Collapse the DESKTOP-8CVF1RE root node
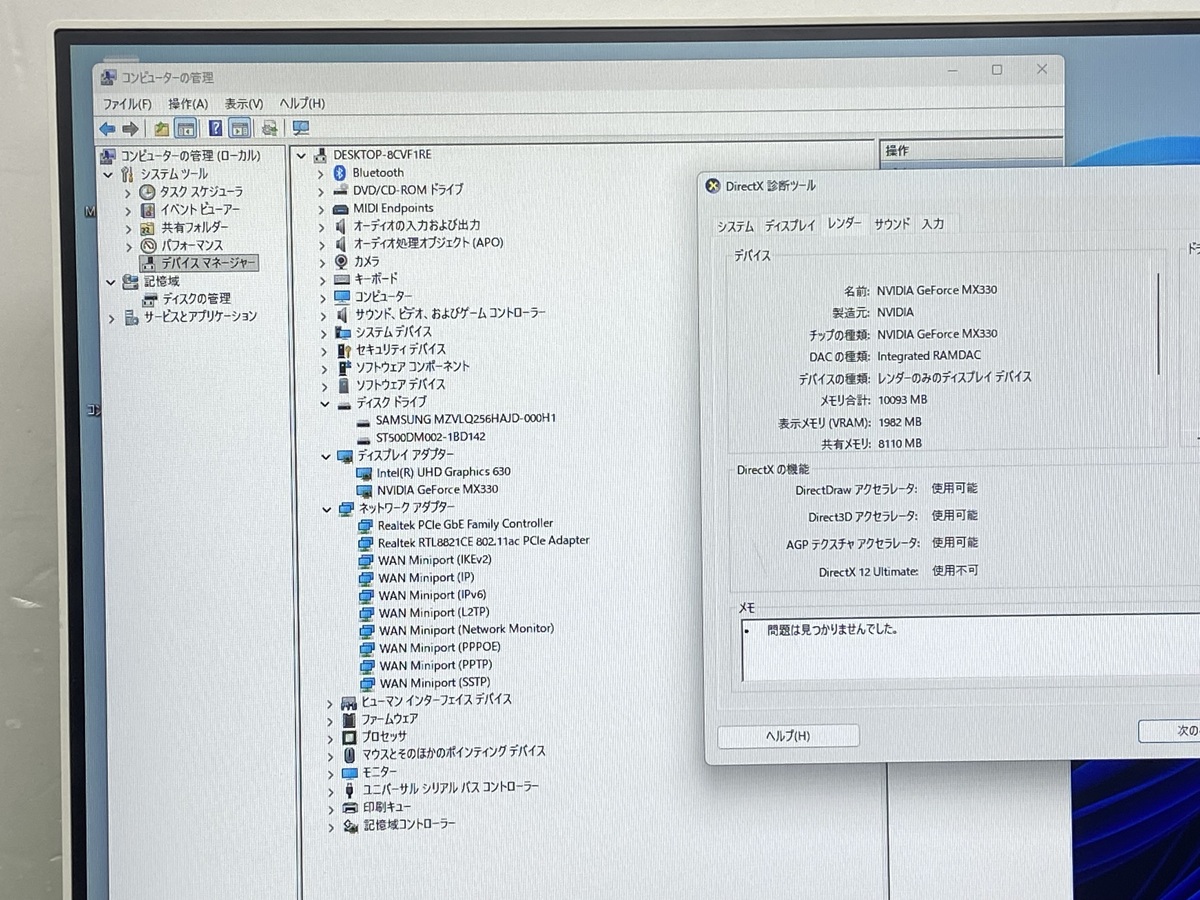Image resolution: width=1200 pixels, height=900 pixels. click(x=301, y=155)
